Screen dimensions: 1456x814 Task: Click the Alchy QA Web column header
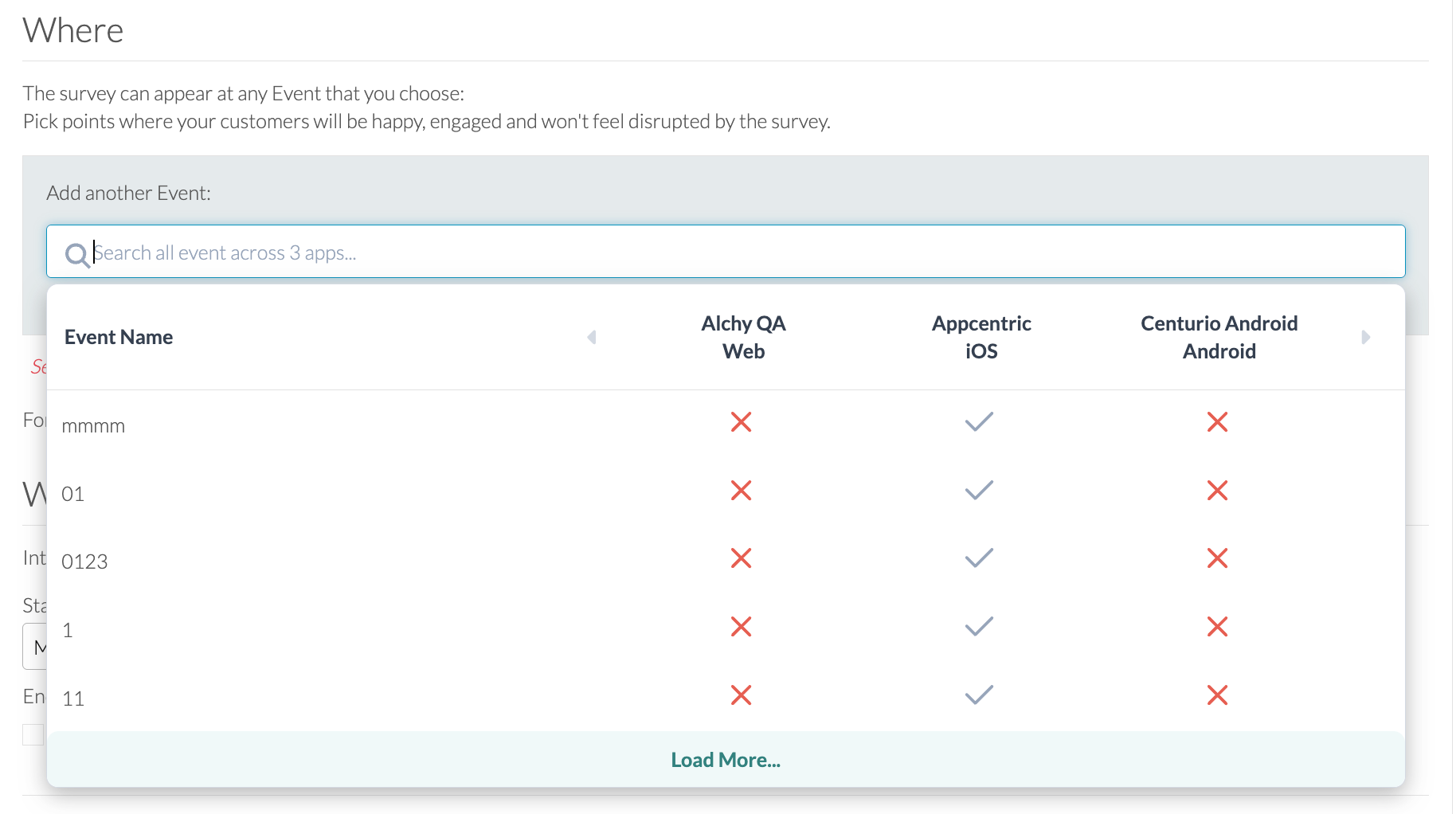coord(743,337)
